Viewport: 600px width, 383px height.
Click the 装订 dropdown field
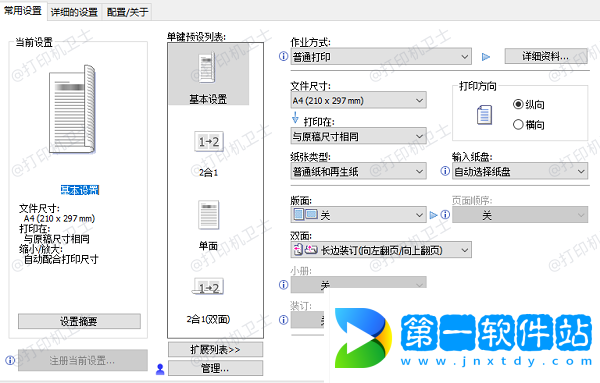[307, 320]
